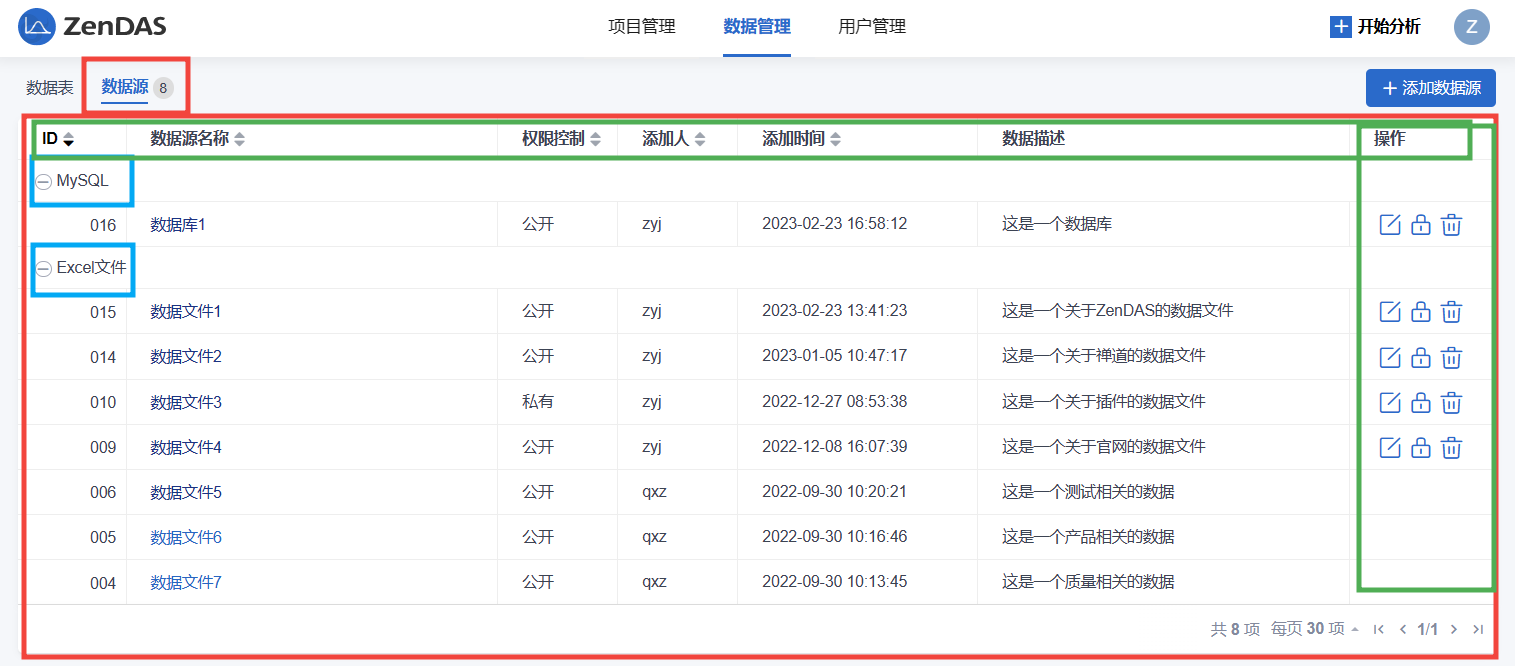Open the 项目管理 menu
Viewport: 1515px width, 666px height.
(642, 27)
